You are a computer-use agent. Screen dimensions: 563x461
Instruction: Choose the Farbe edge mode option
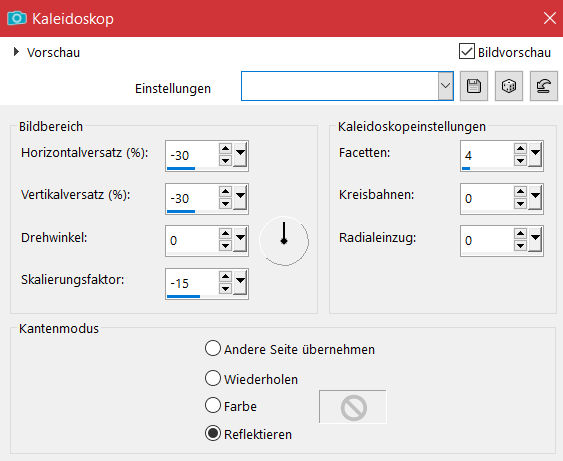pyautogui.click(x=213, y=405)
